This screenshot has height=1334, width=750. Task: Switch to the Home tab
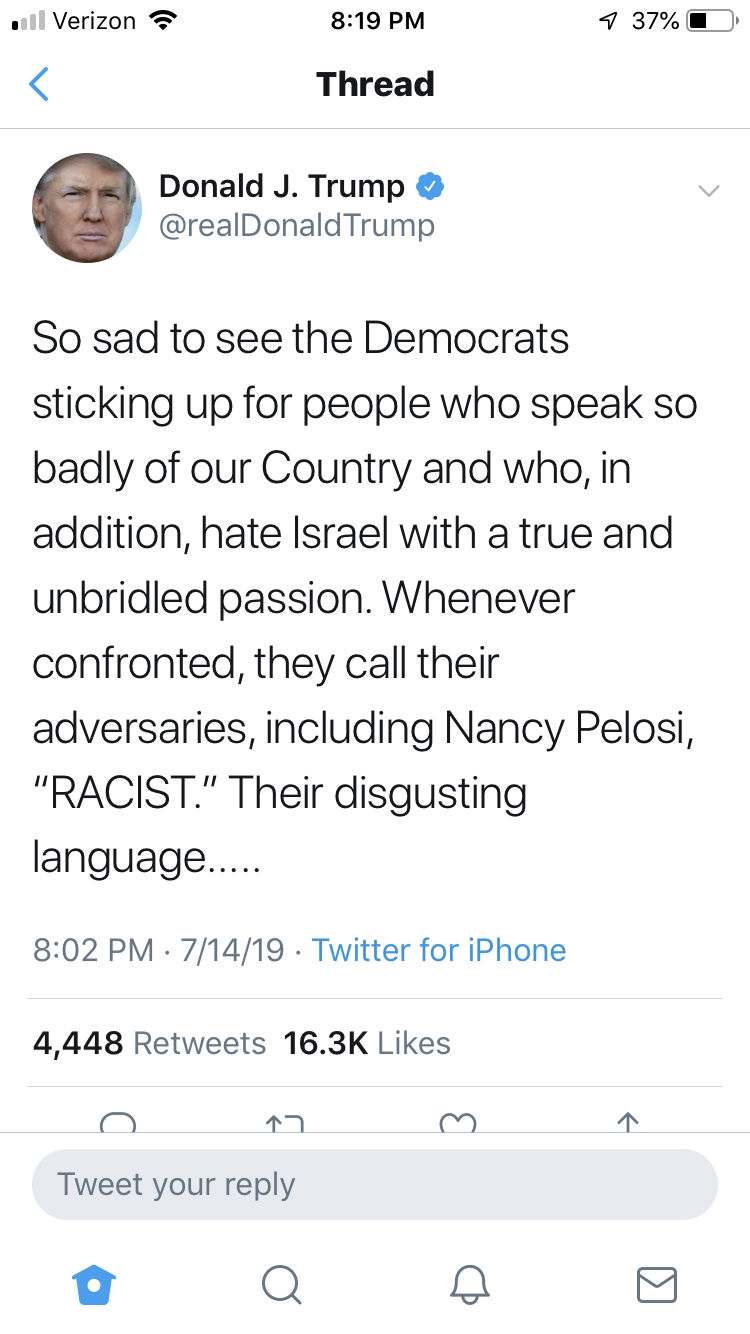[x=95, y=1282]
